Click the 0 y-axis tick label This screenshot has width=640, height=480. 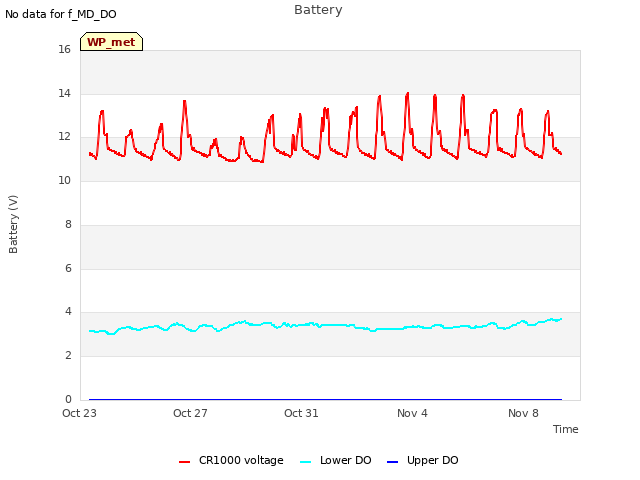pos(68,399)
